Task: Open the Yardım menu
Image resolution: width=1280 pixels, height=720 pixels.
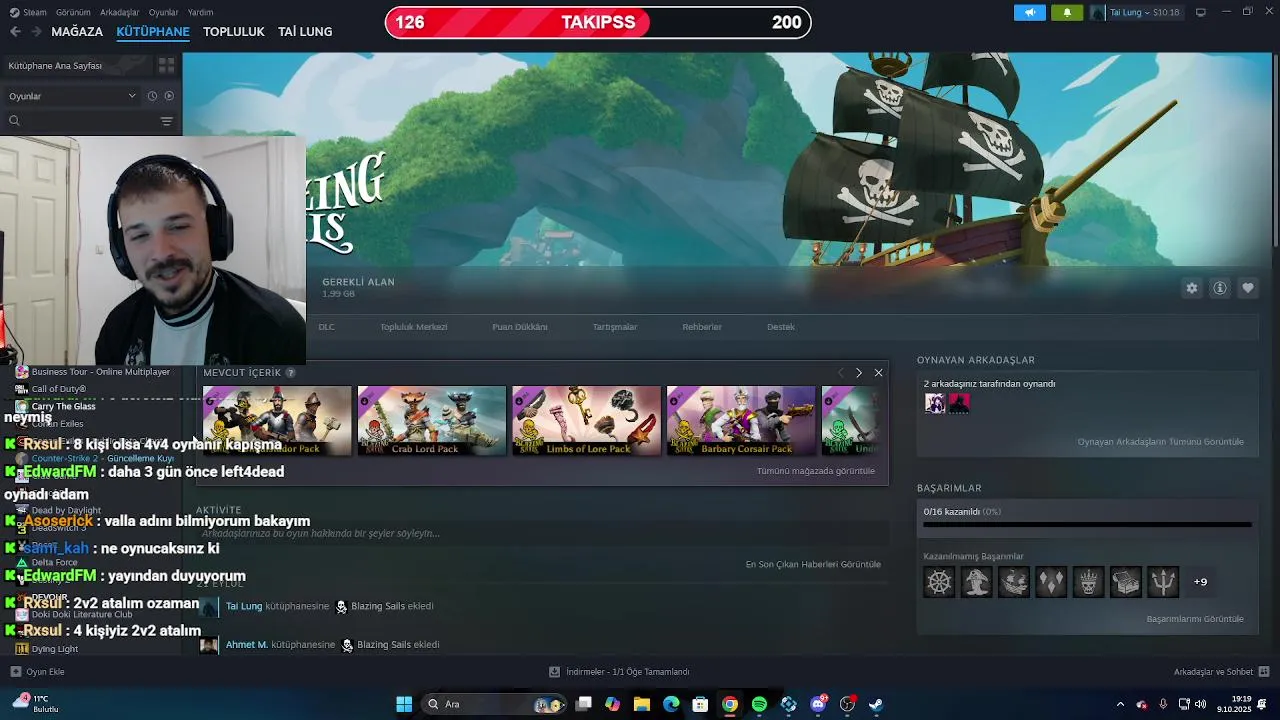Action: point(200,12)
